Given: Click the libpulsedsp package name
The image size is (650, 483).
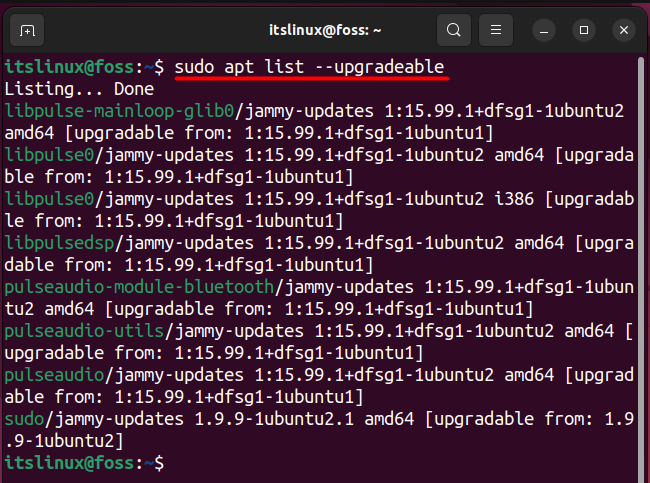Looking at the screenshot, I should click(x=59, y=243).
